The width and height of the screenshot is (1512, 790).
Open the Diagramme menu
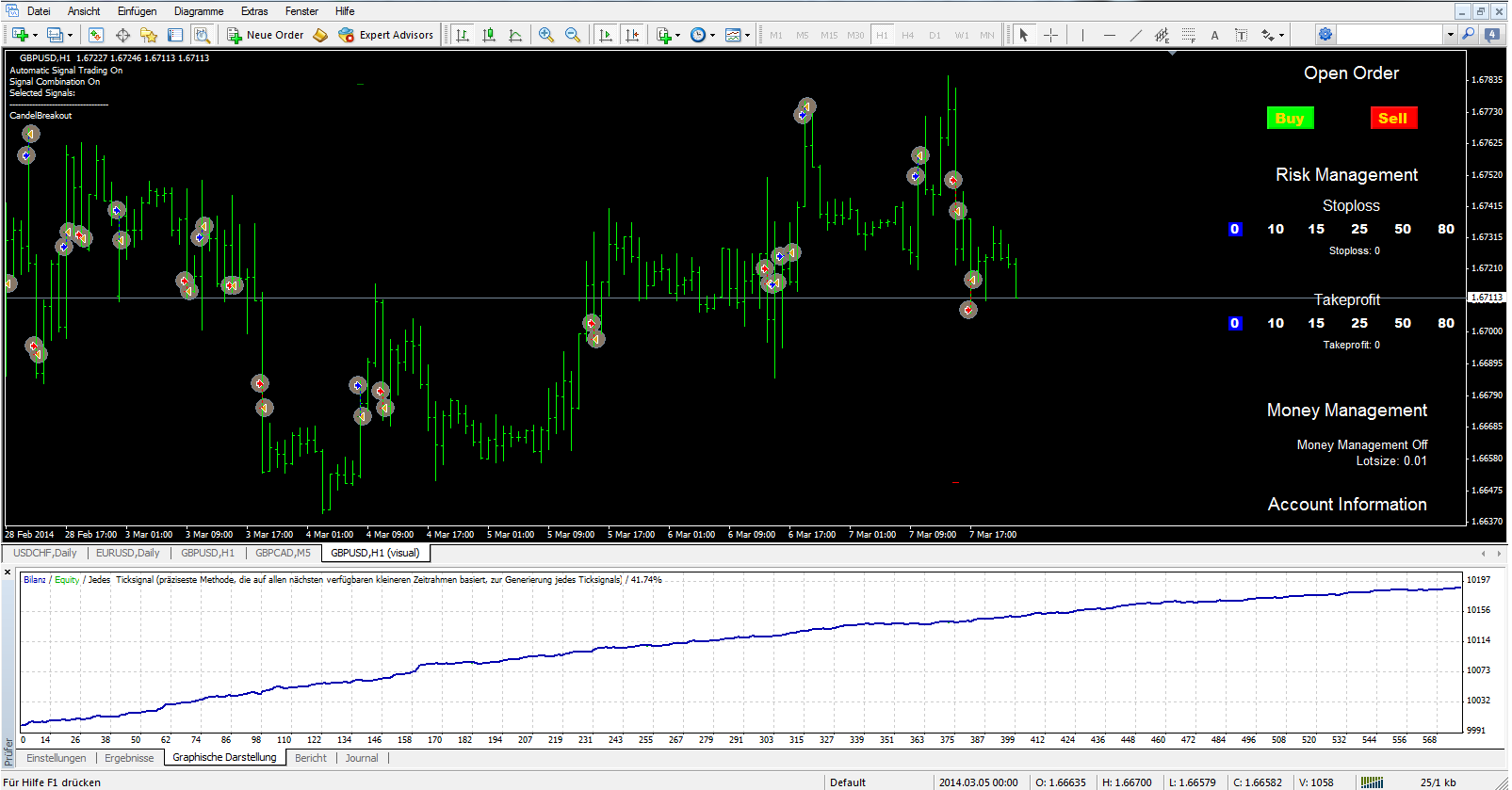199,11
